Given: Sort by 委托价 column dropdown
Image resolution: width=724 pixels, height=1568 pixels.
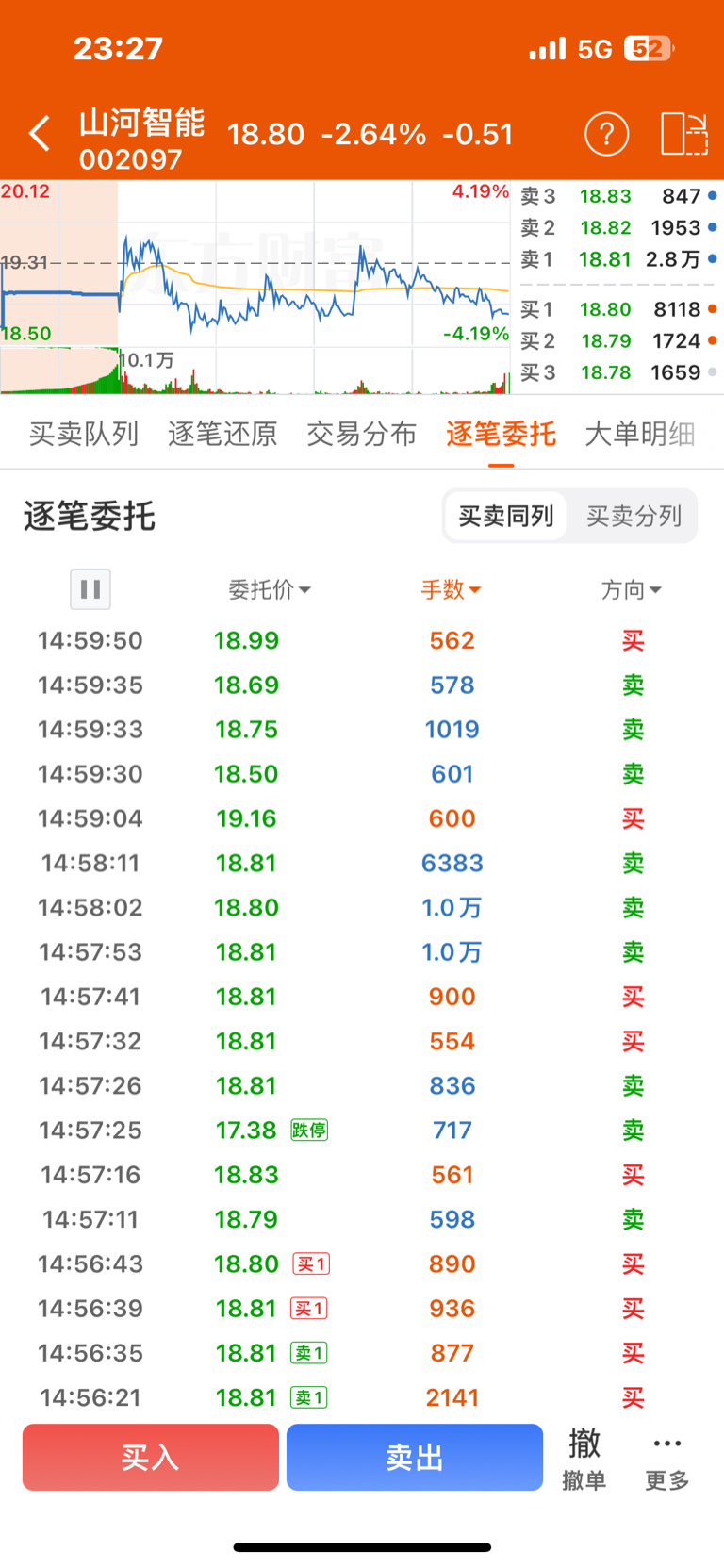Looking at the screenshot, I should coord(270,589).
